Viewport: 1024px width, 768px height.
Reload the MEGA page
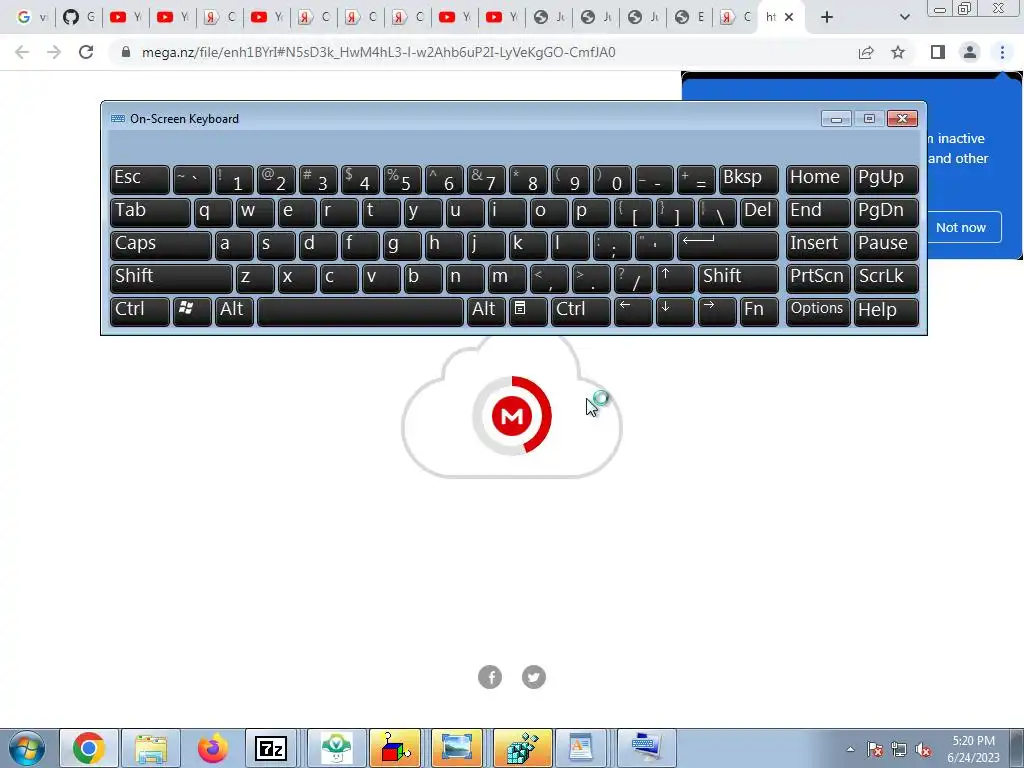[86, 52]
